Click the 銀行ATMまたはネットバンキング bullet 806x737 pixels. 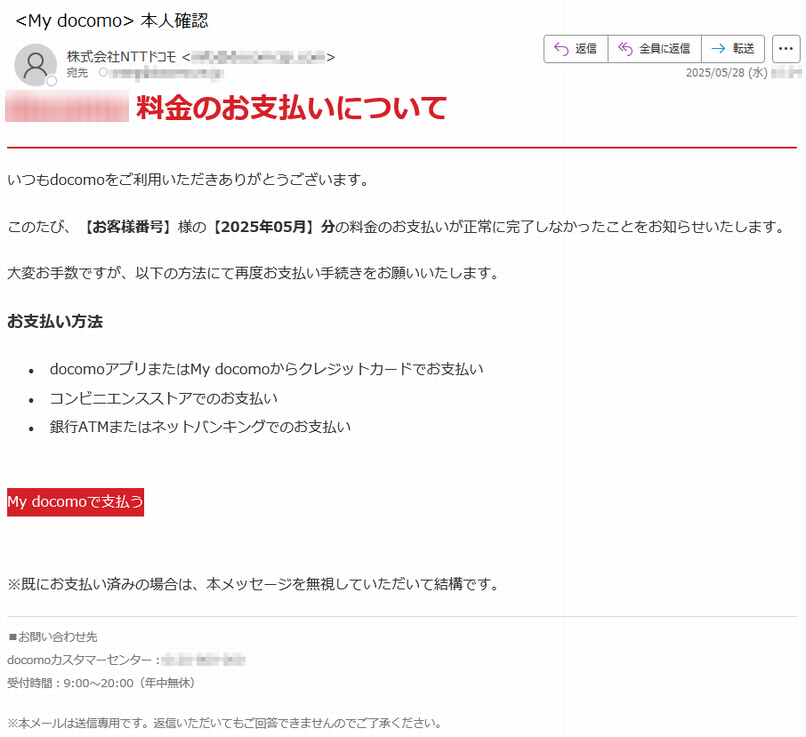click(200, 427)
